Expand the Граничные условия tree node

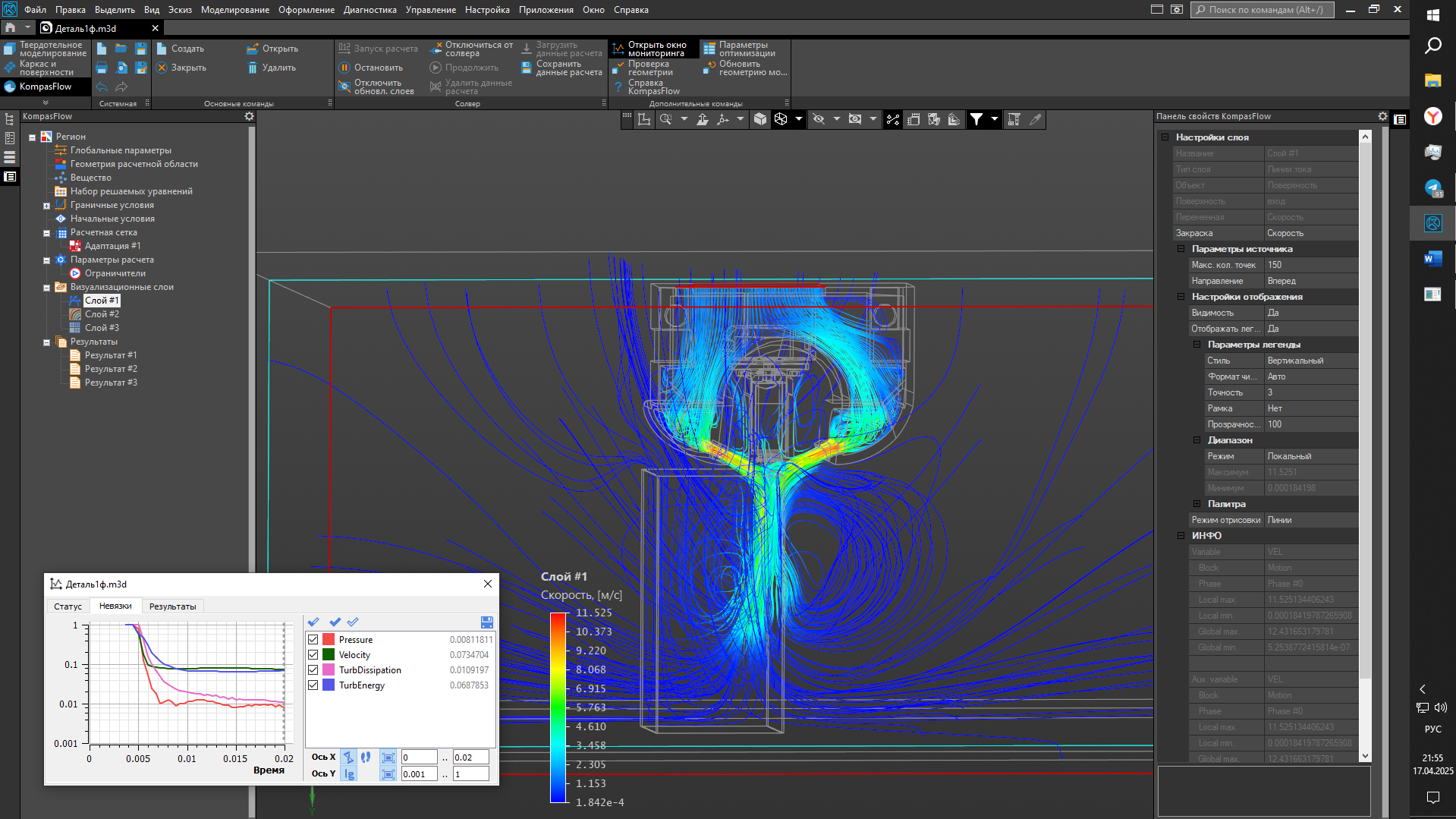(46, 206)
